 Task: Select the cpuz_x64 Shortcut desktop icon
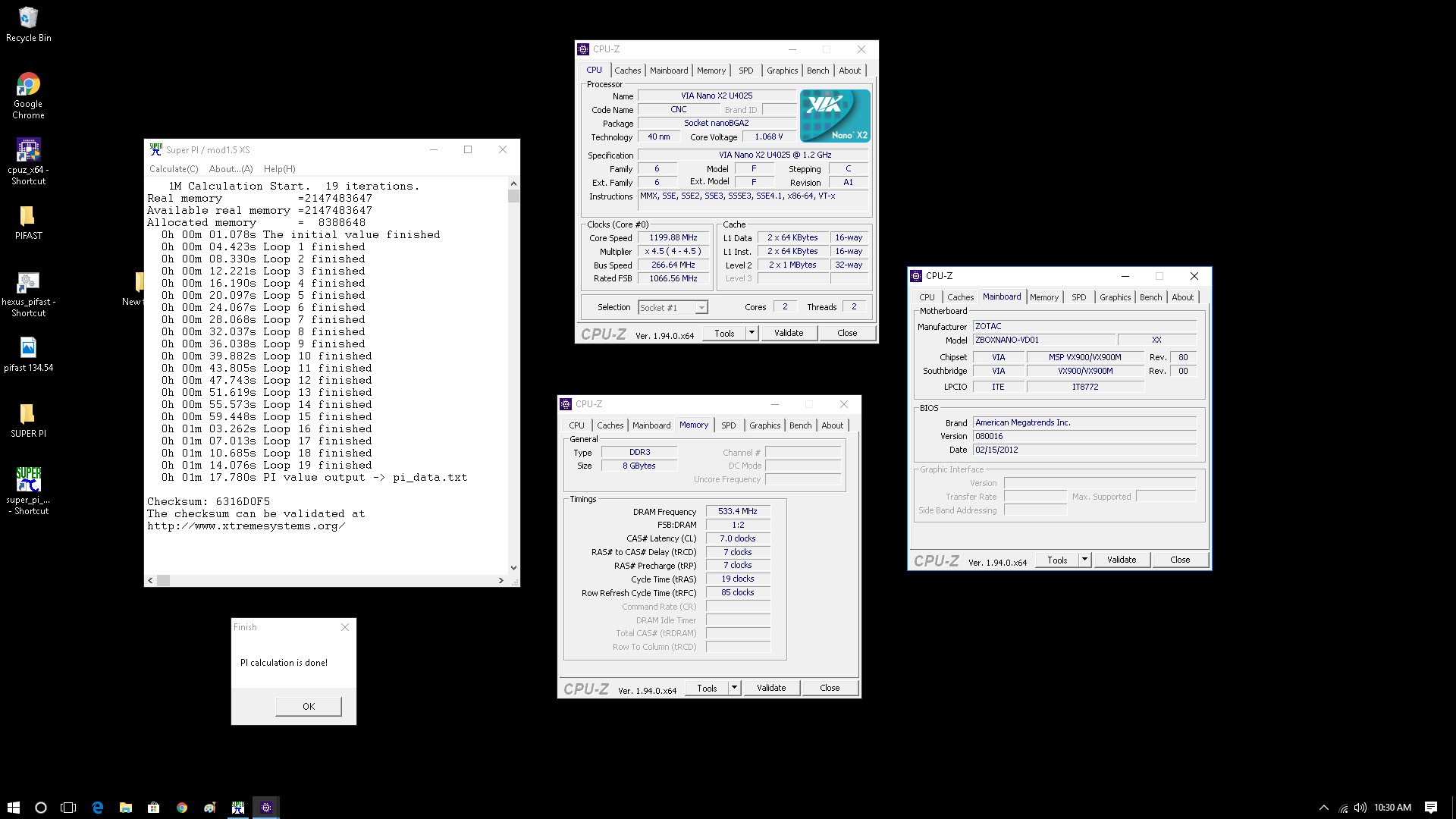[28, 162]
